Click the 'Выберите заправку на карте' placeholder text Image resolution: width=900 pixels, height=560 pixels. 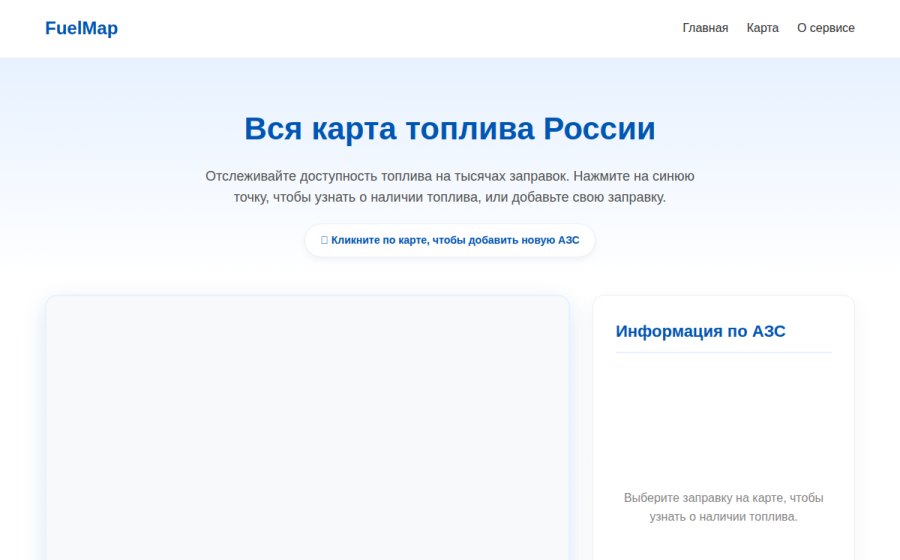[723, 507]
